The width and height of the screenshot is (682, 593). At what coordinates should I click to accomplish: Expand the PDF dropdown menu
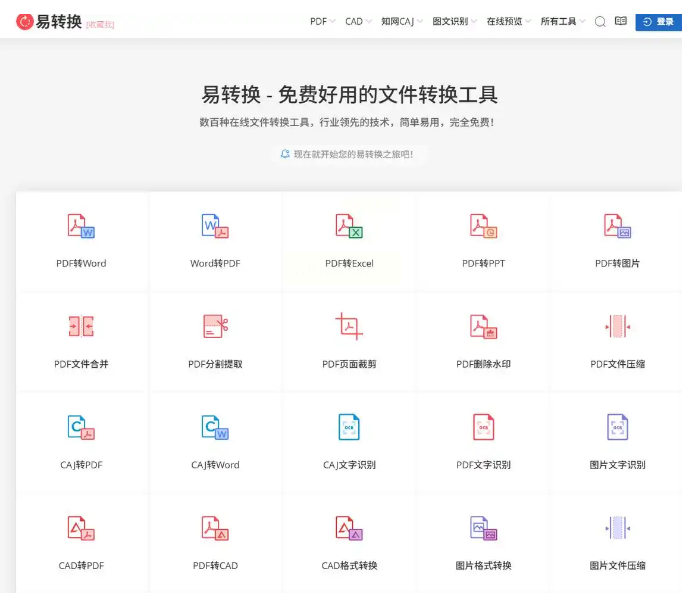pos(322,21)
